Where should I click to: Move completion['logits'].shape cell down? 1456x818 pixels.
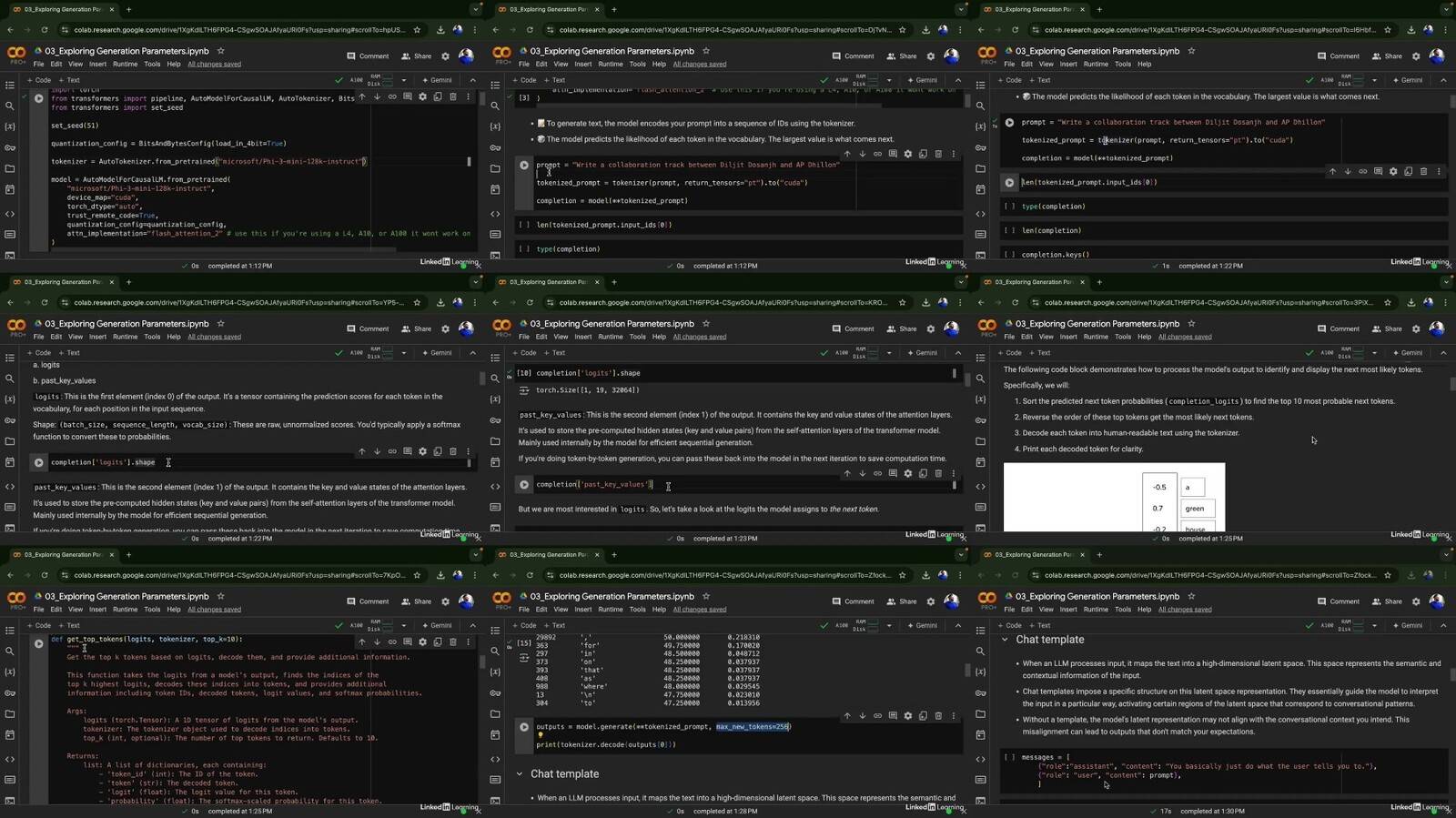point(377,451)
